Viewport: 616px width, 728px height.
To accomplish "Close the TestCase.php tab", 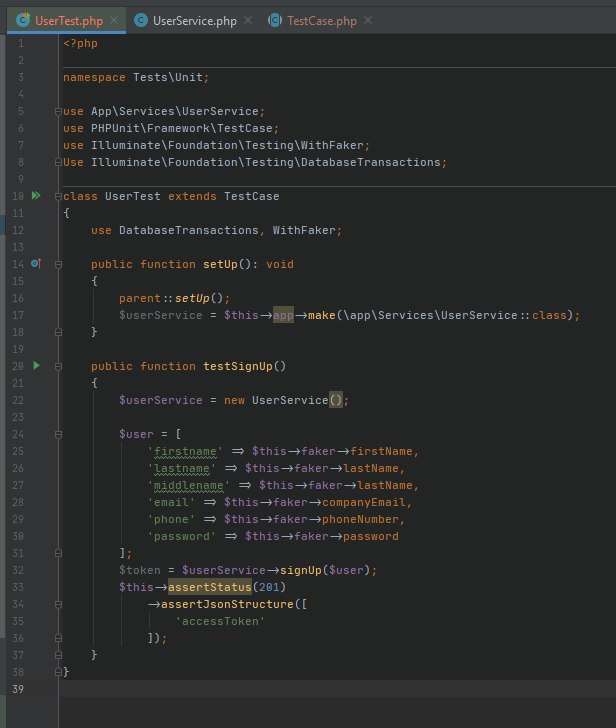I will (368, 20).
